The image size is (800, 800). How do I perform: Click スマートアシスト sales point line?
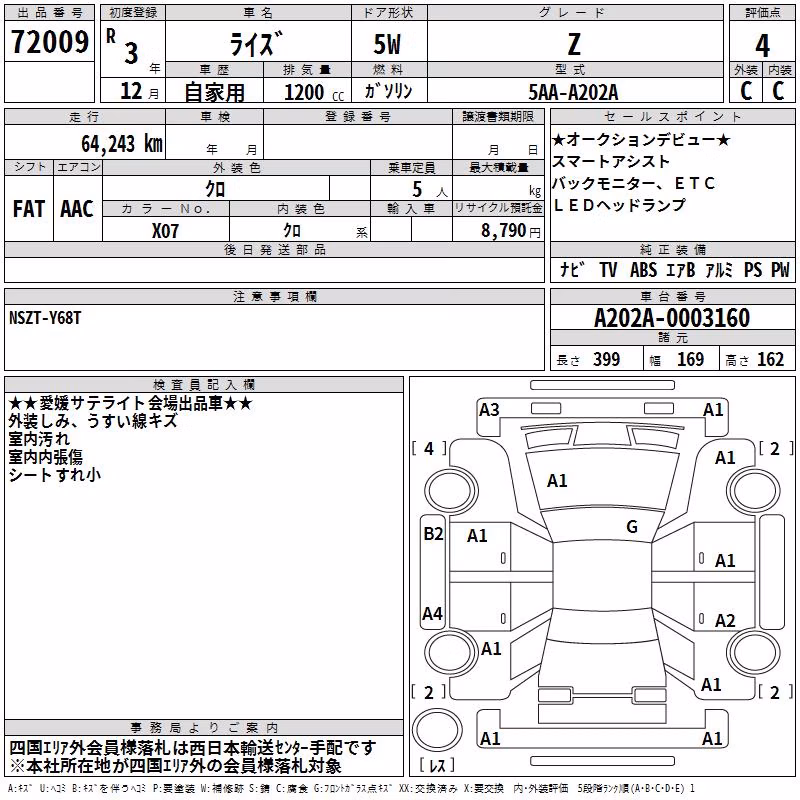coord(611,161)
